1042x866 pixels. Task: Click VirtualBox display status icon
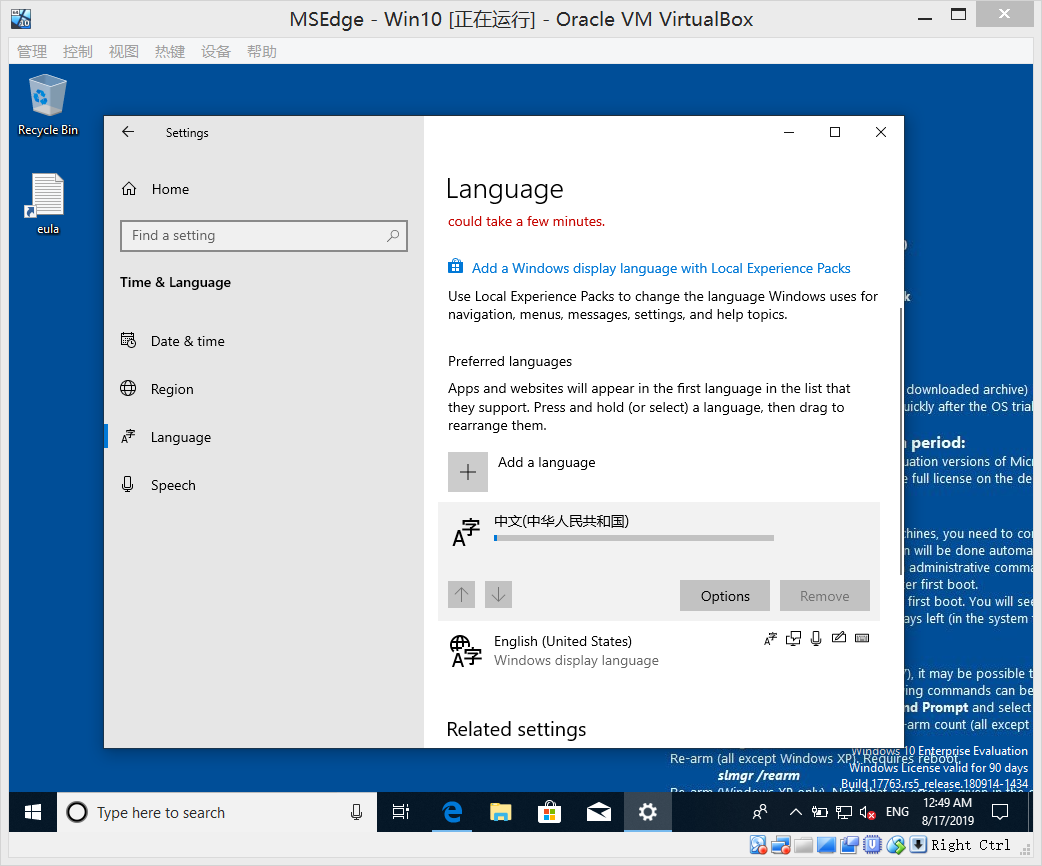tap(827, 845)
